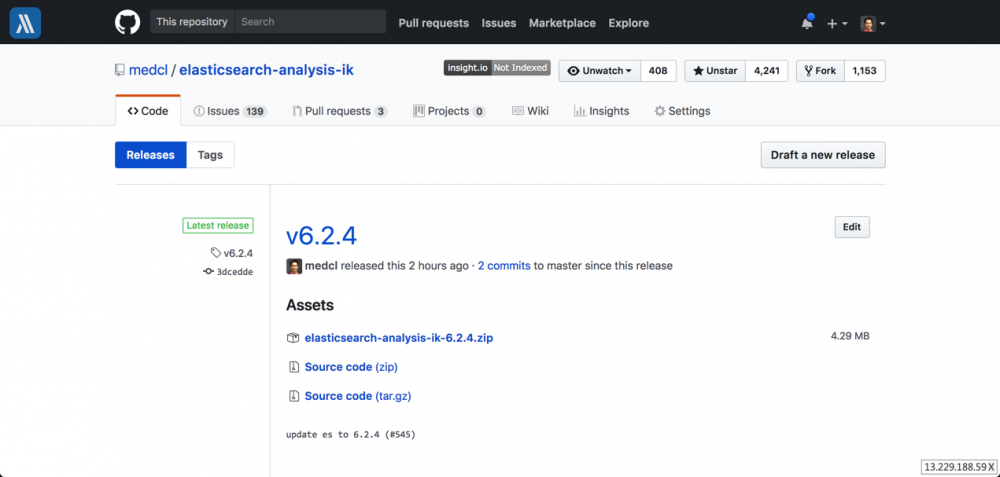The image size is (1000, 477).
Task: View the 408 watchers count
Action: [x=658, y=71]
